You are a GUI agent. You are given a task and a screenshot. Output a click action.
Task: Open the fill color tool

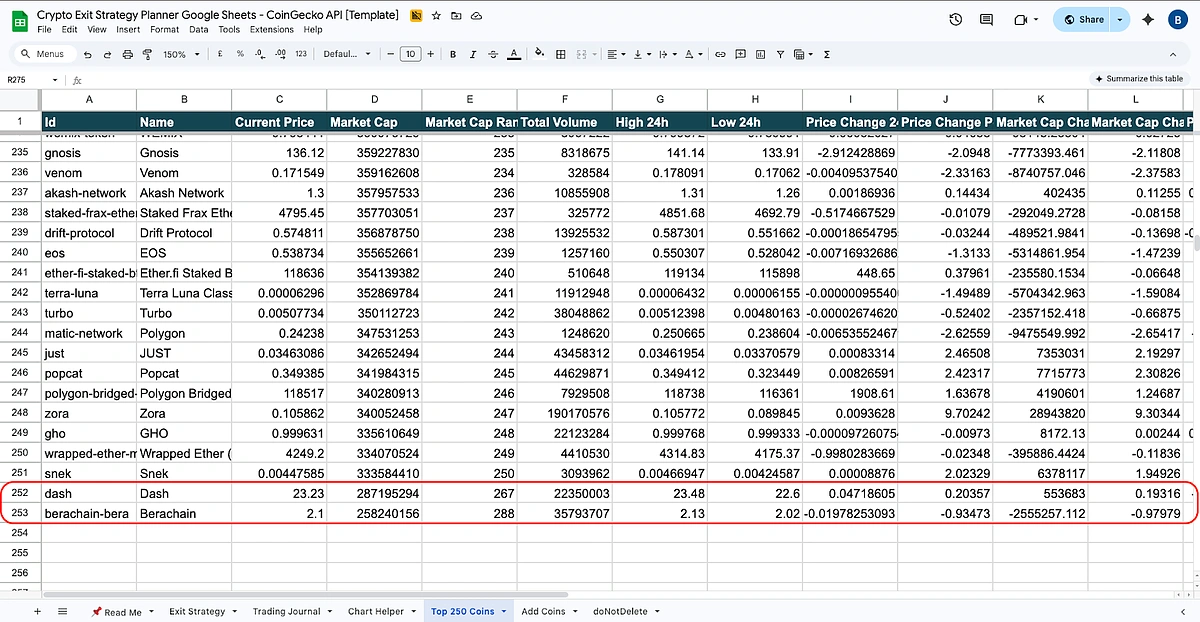(537, 54)
